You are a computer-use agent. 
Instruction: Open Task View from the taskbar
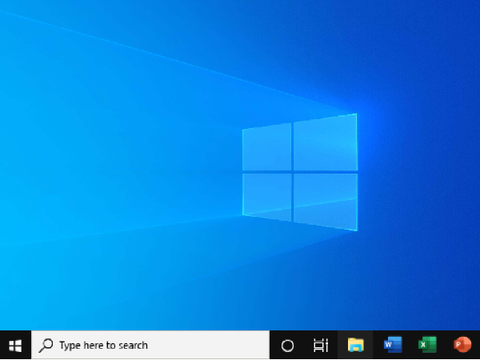click(321, 345)
